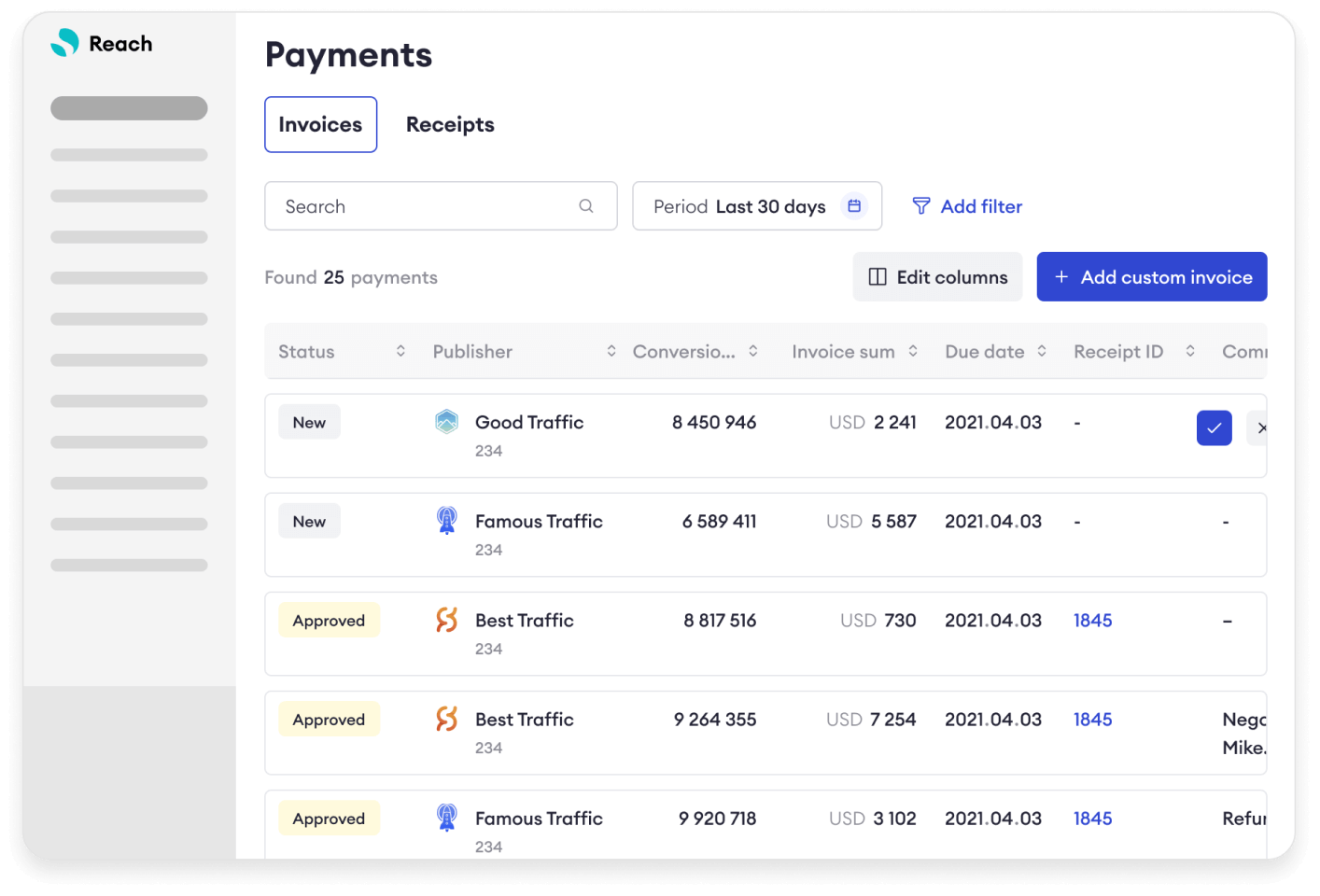Select the Invoices tab
Screen dimensions: 1320x896
pyautogui.click(x=320, y=125)
